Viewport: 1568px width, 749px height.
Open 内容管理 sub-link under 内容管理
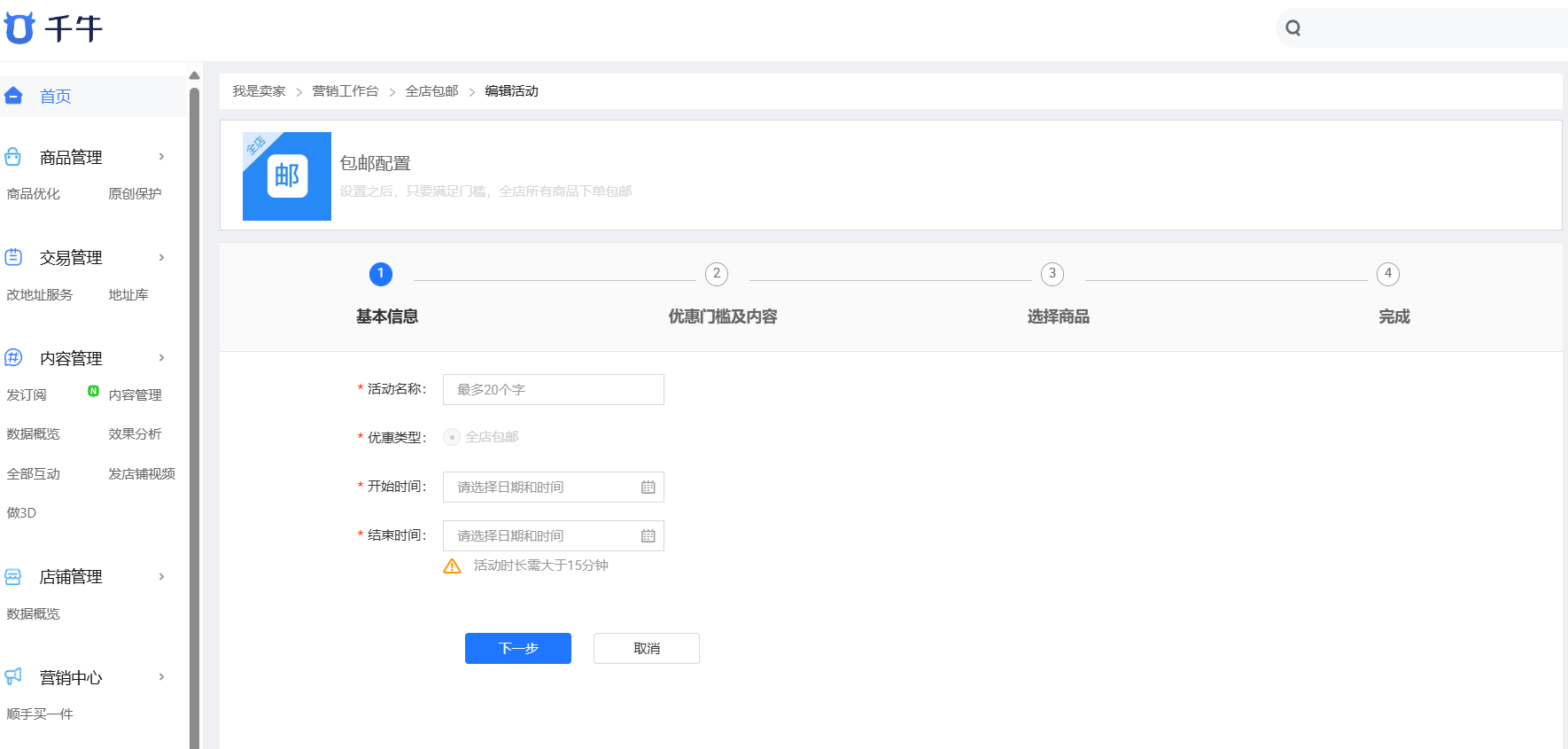click(135, 395)
